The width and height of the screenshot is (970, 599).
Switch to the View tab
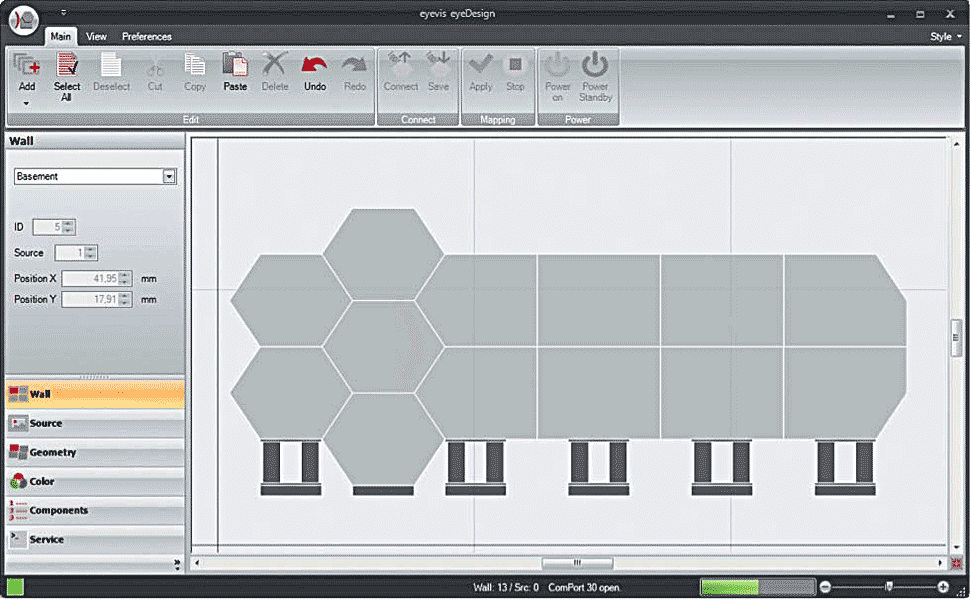coord(96,36)
